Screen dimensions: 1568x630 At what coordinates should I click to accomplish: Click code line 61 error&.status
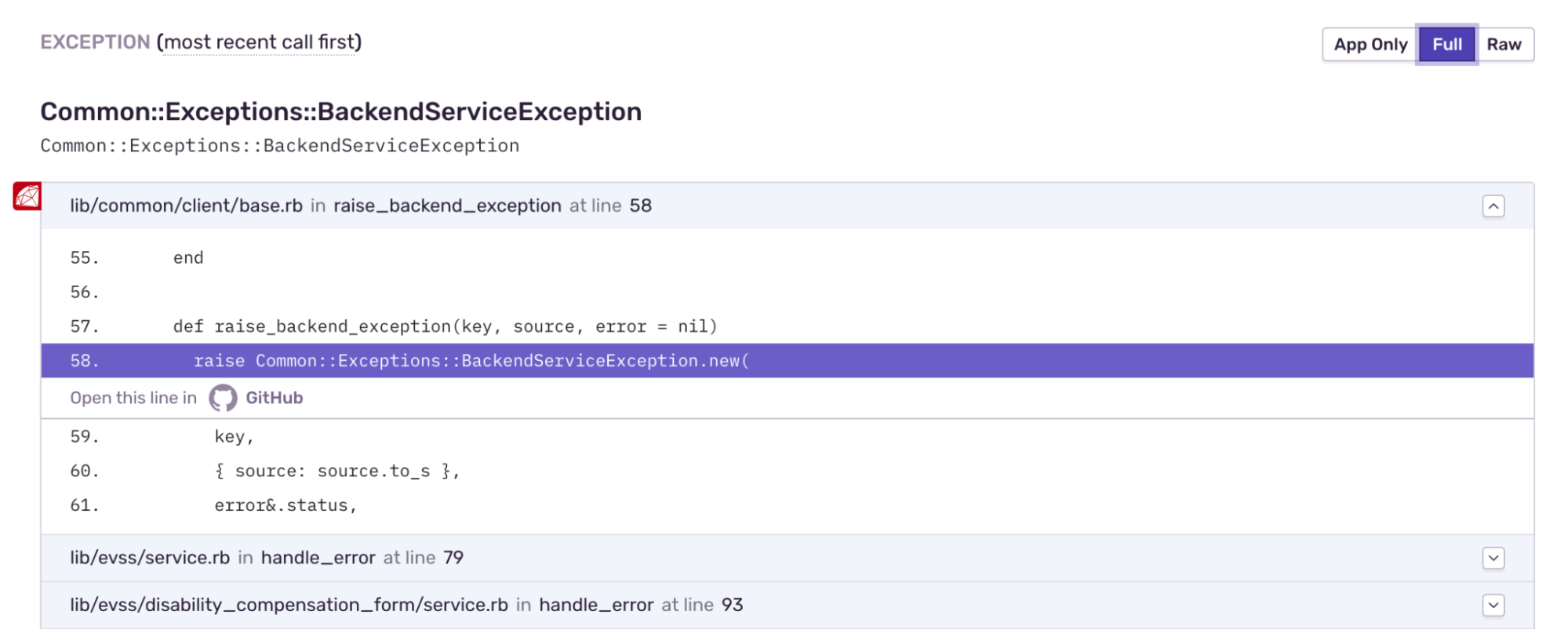click(787, 505)
